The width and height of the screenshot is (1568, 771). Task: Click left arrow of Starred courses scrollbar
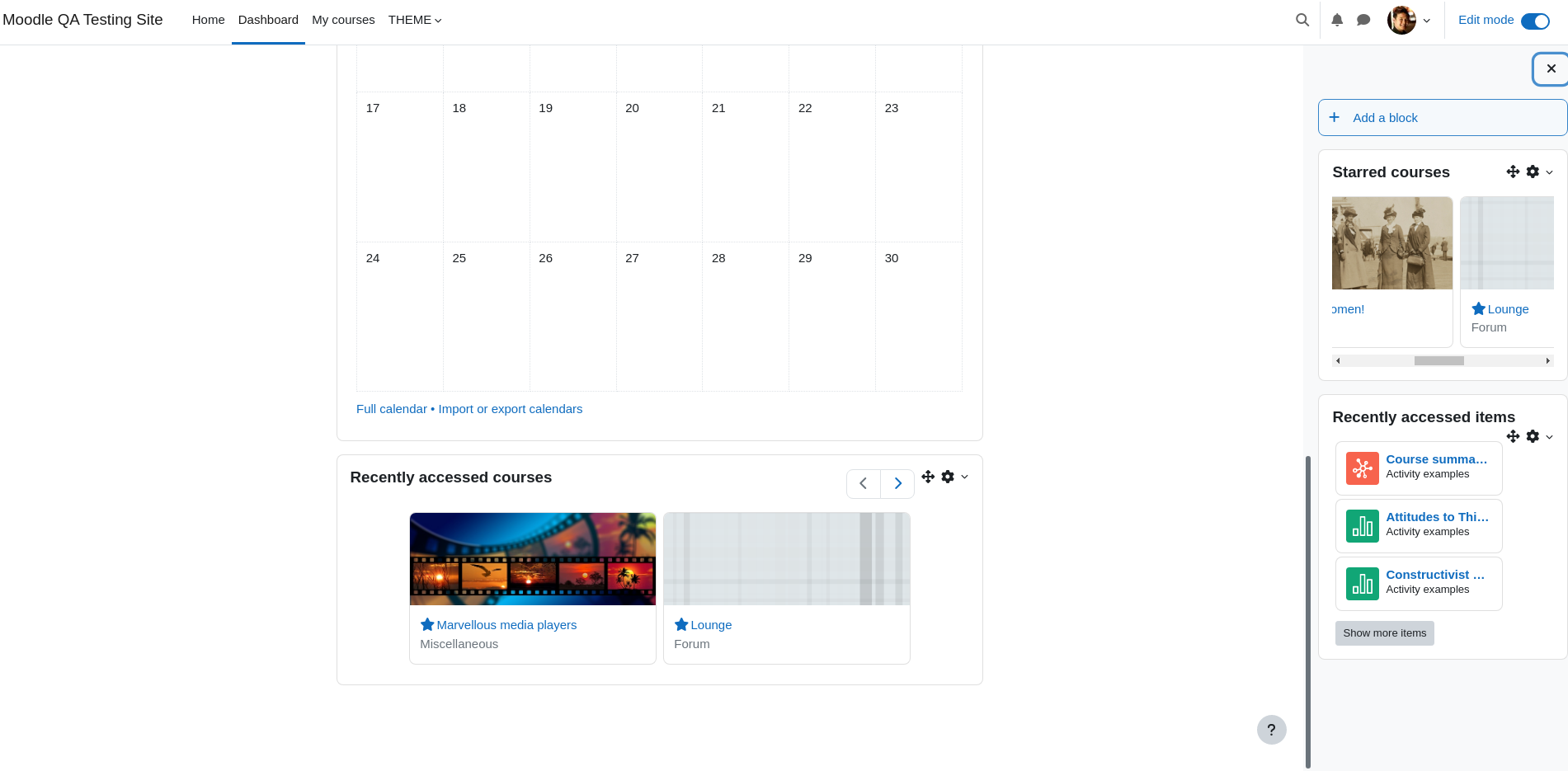(x=1338, y=360)
